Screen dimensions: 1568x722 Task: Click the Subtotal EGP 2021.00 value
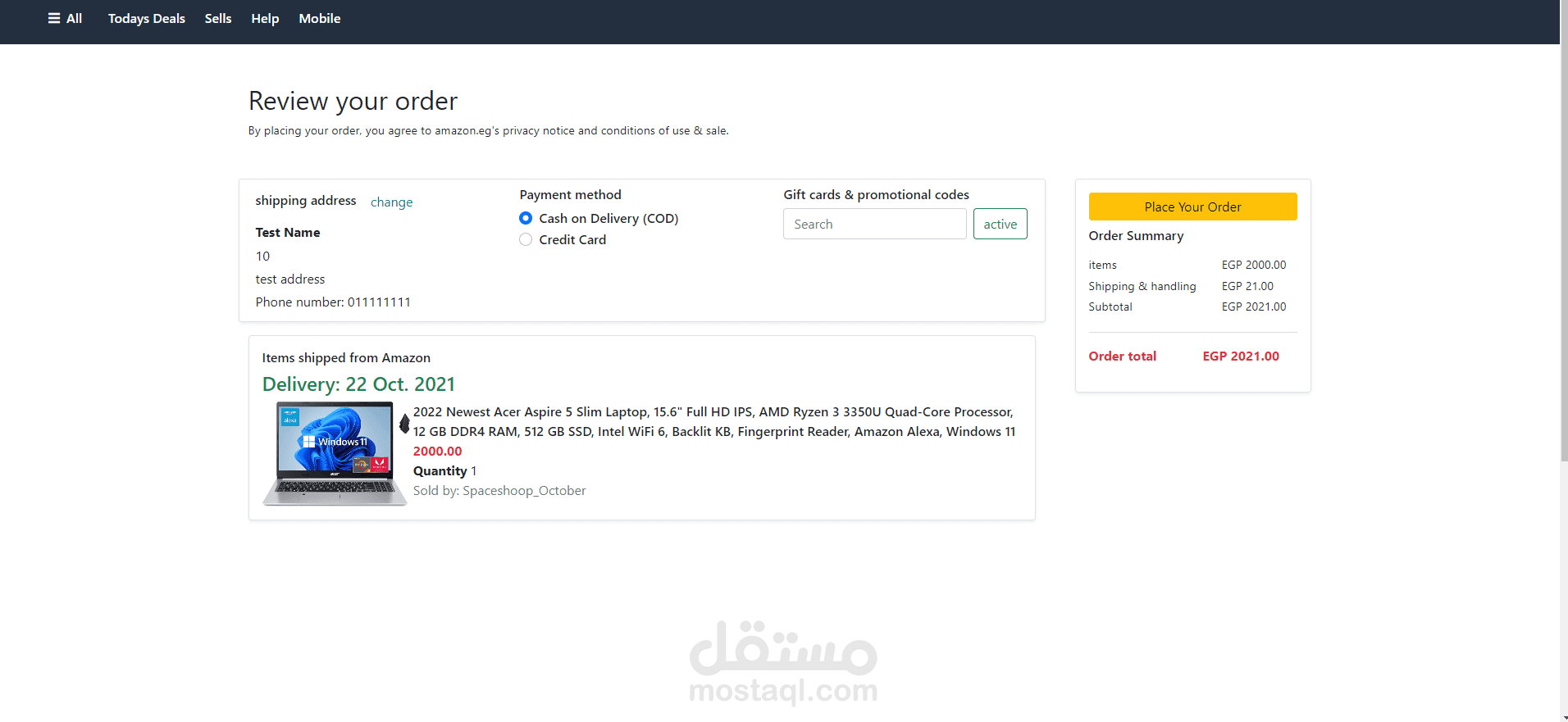pos(1254,307)
